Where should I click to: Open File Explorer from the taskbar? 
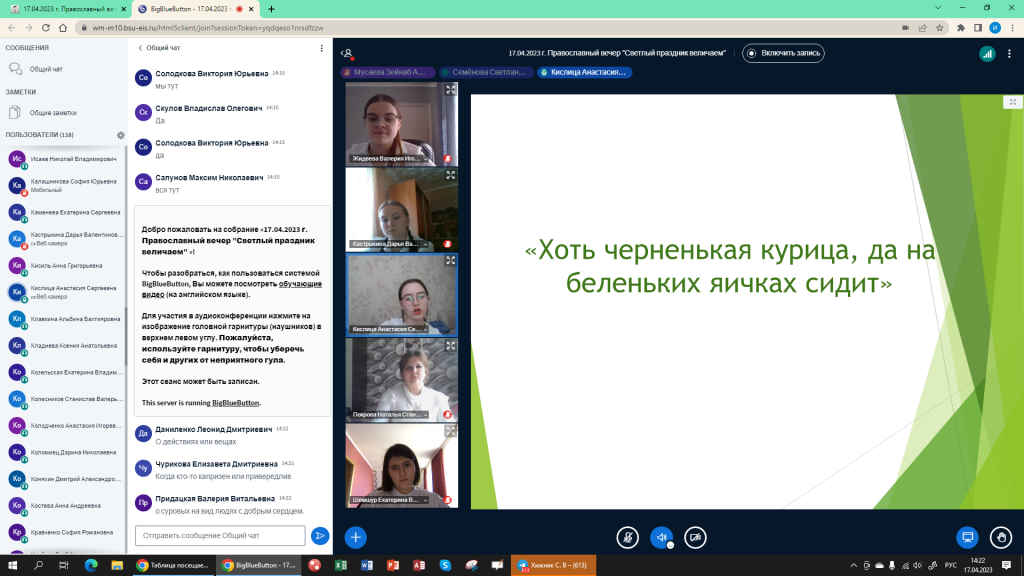(117, 565)
